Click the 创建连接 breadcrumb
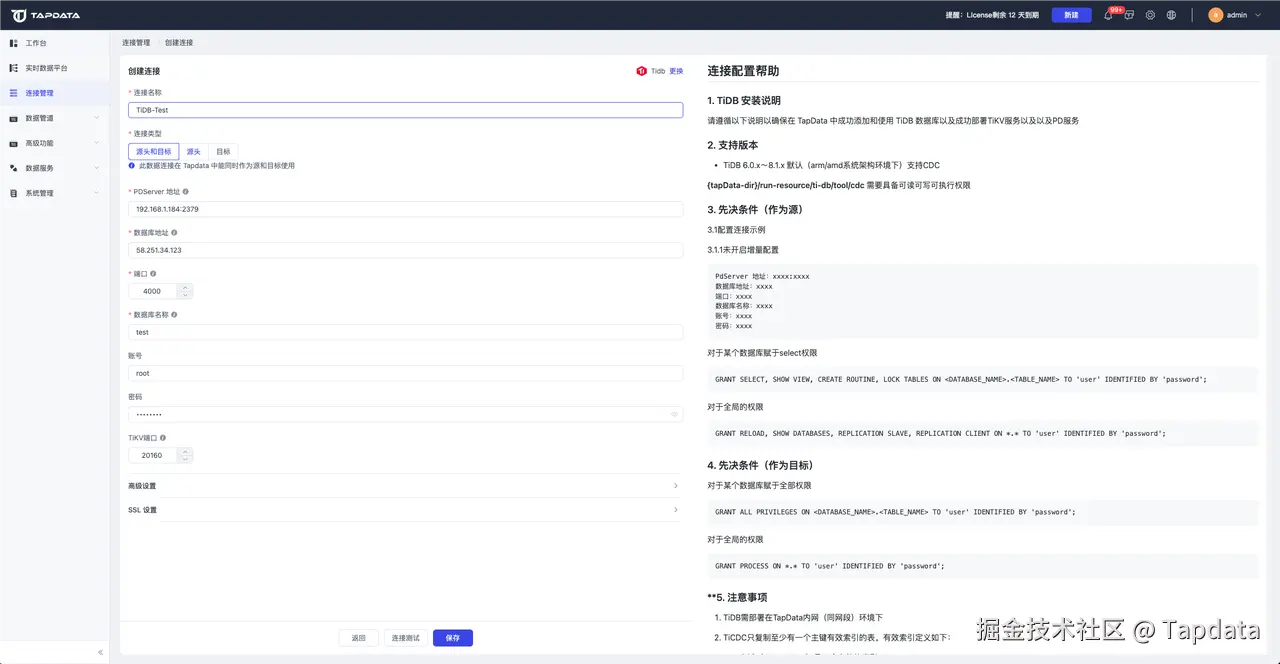This screenshot has width=1280, height=664. [x=179, y=43]
